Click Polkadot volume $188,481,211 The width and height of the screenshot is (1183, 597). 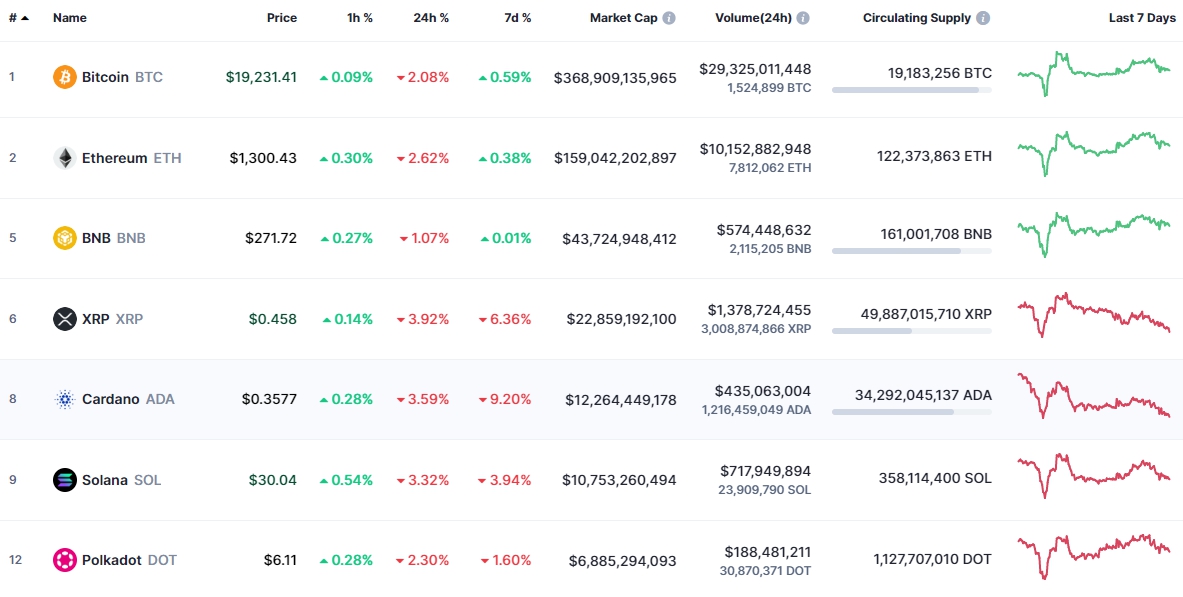pos(767,552)
